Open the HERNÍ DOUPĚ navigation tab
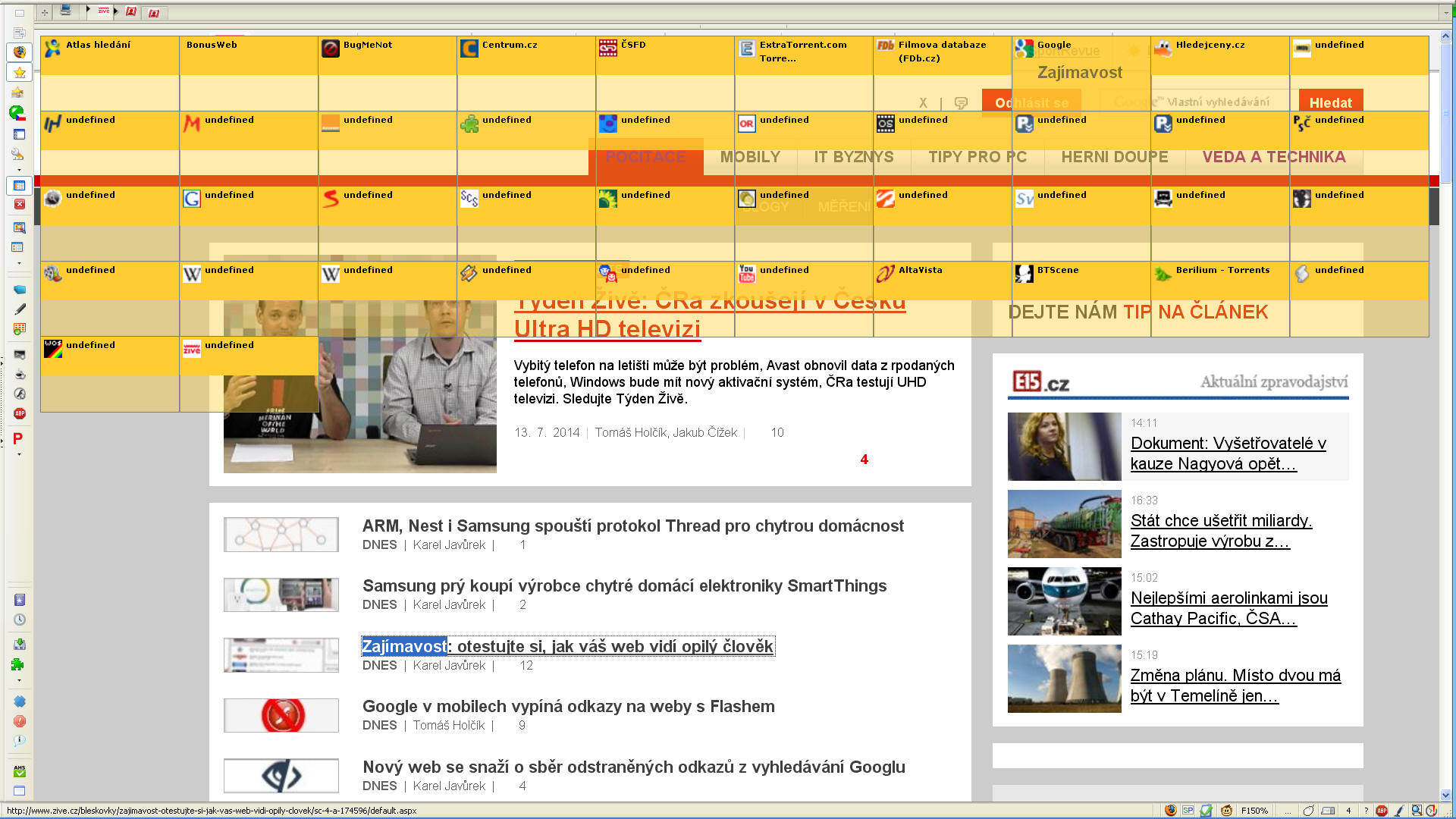The height and width of the screenshot is (819, 1456). [x=1114, y=157]
